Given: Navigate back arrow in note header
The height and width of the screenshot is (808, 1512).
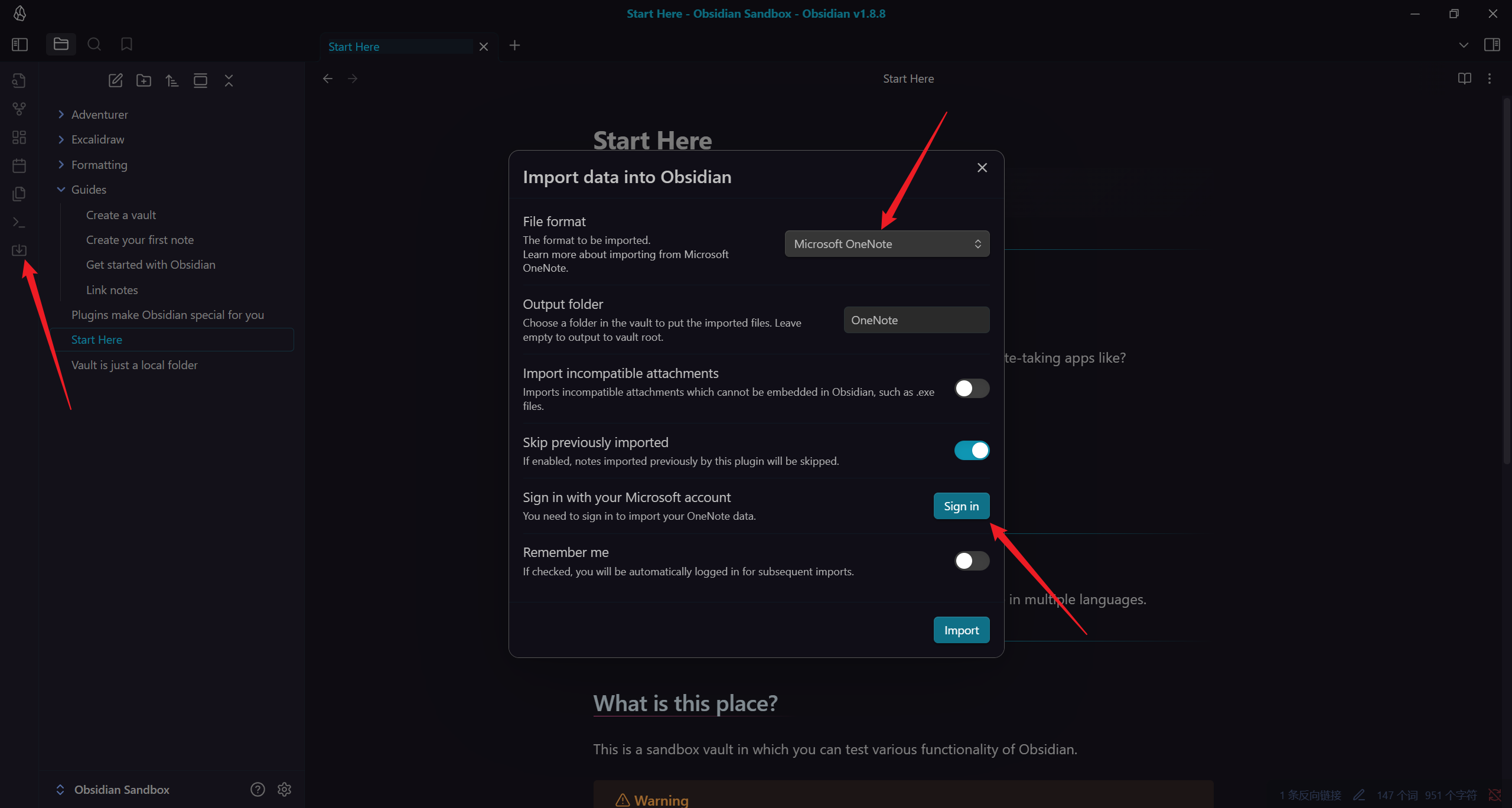Looking at the screenshot, I should click(x=328, y=79).
